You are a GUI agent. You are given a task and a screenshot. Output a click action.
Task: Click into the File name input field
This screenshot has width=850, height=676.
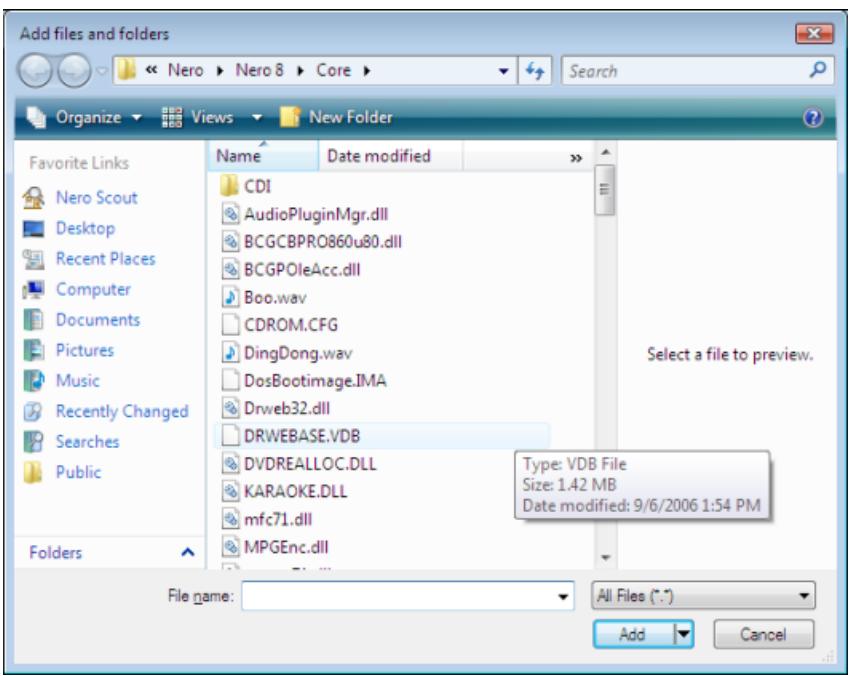coord(400,596)
